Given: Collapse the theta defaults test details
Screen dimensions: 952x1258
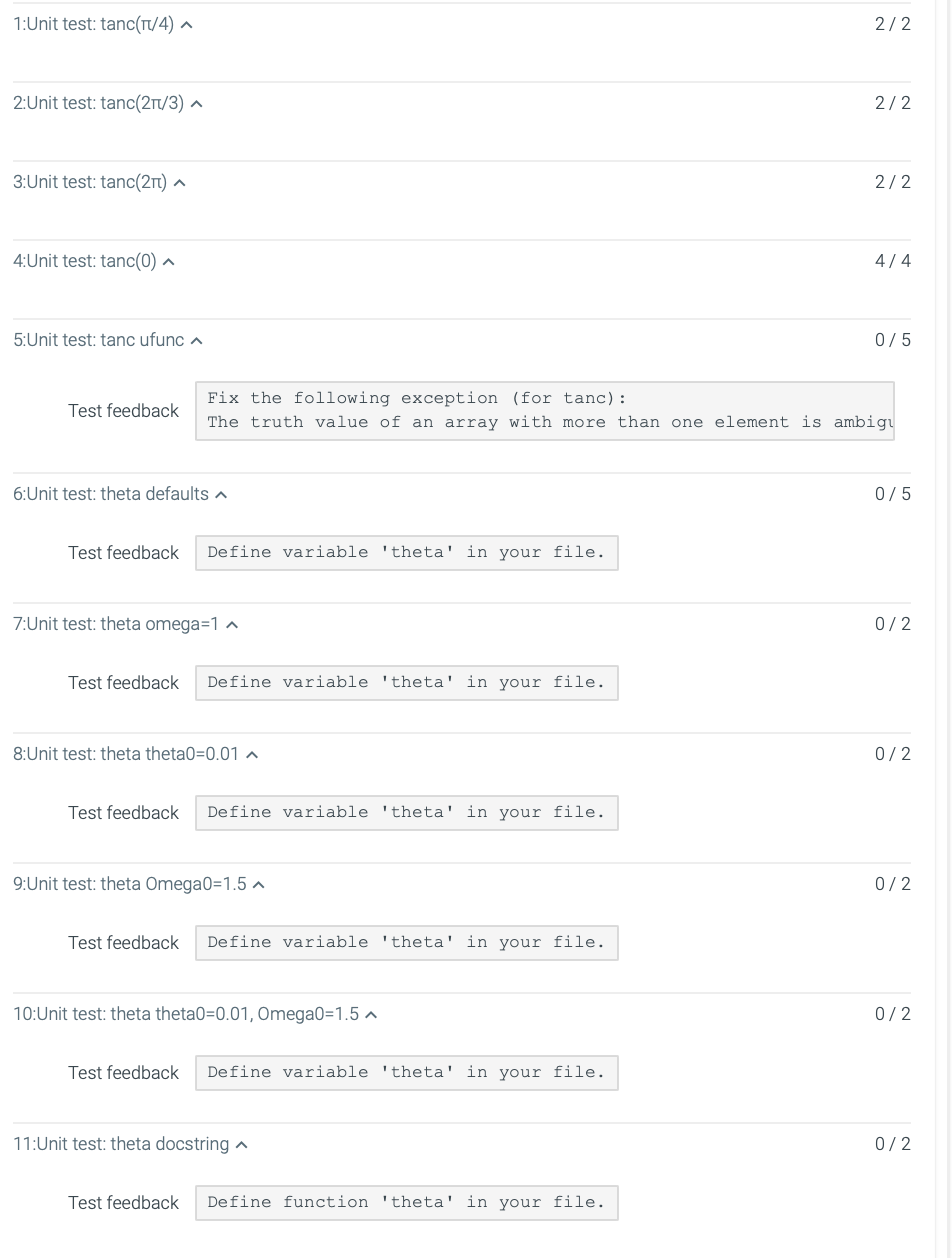Looking at the screenshot, I should point(220,494).
